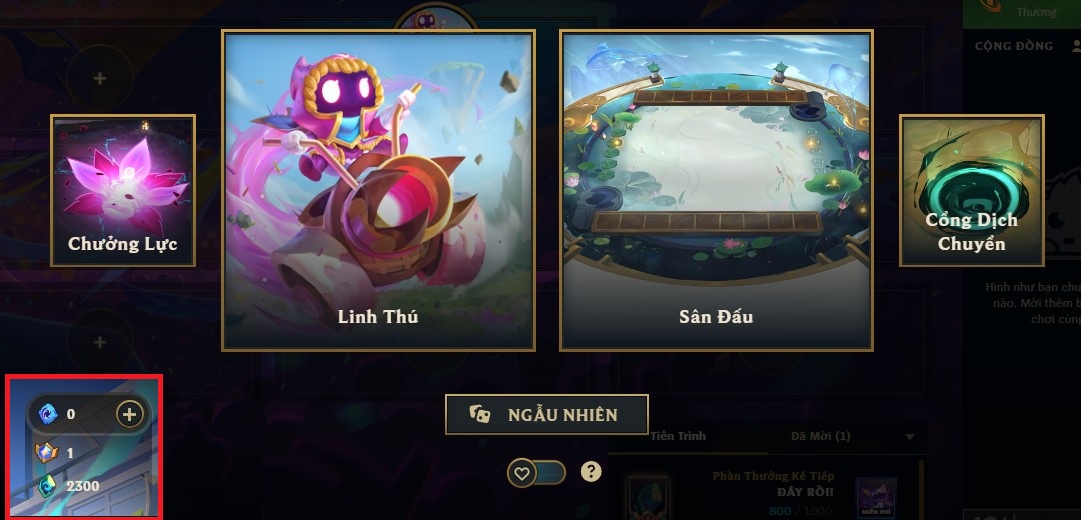
Task: Click the next reward icon labeled Miễn Phí
Action: click(x=876, y=498)
